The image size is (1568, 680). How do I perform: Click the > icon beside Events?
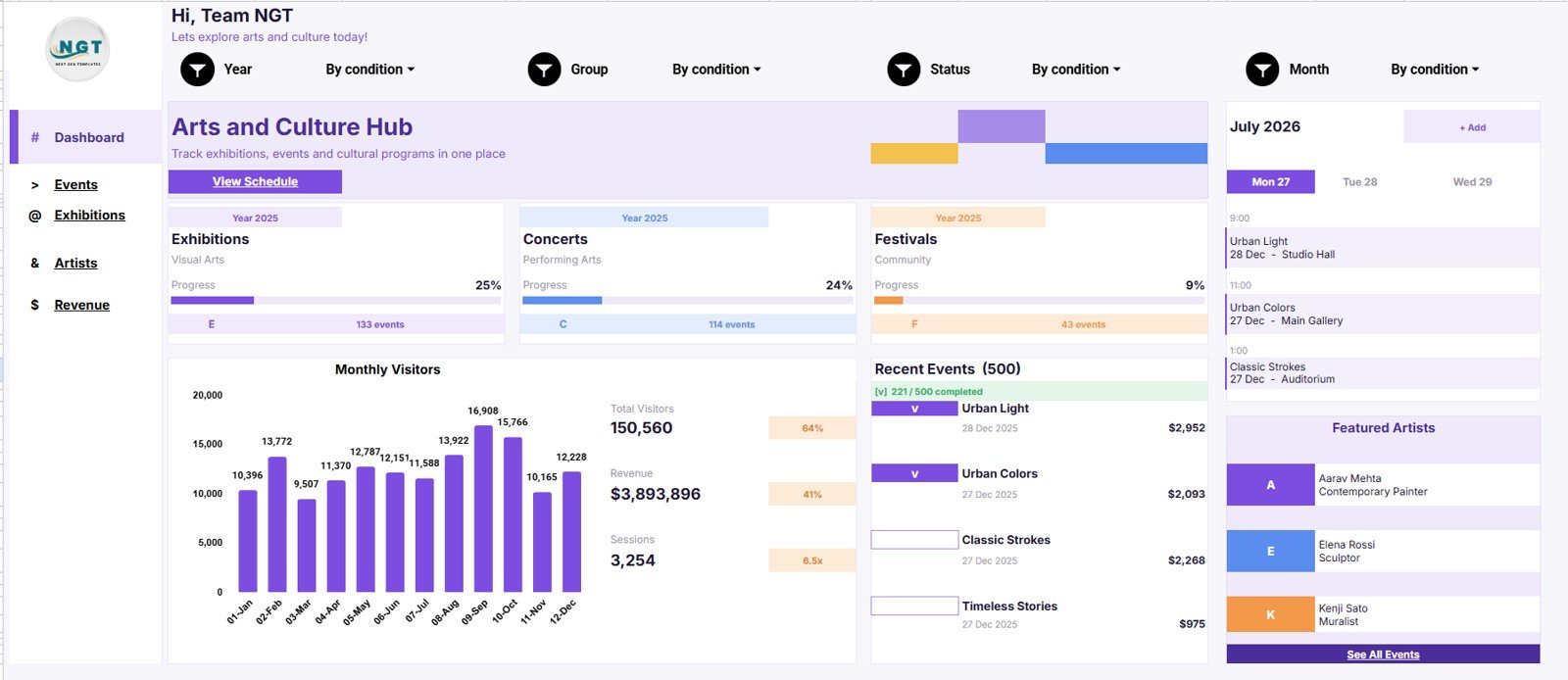coord(35,185)
